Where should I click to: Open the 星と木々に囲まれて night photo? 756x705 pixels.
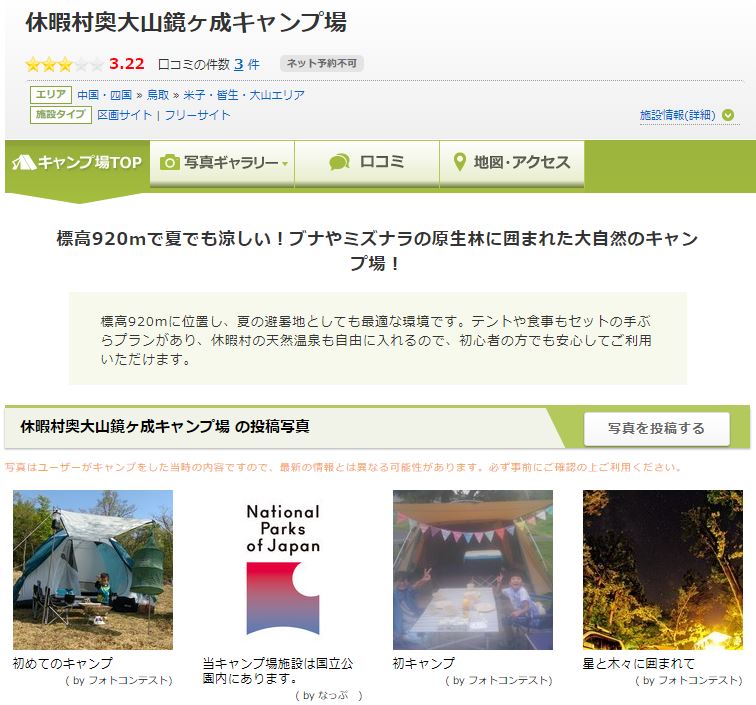pos(662,569)
